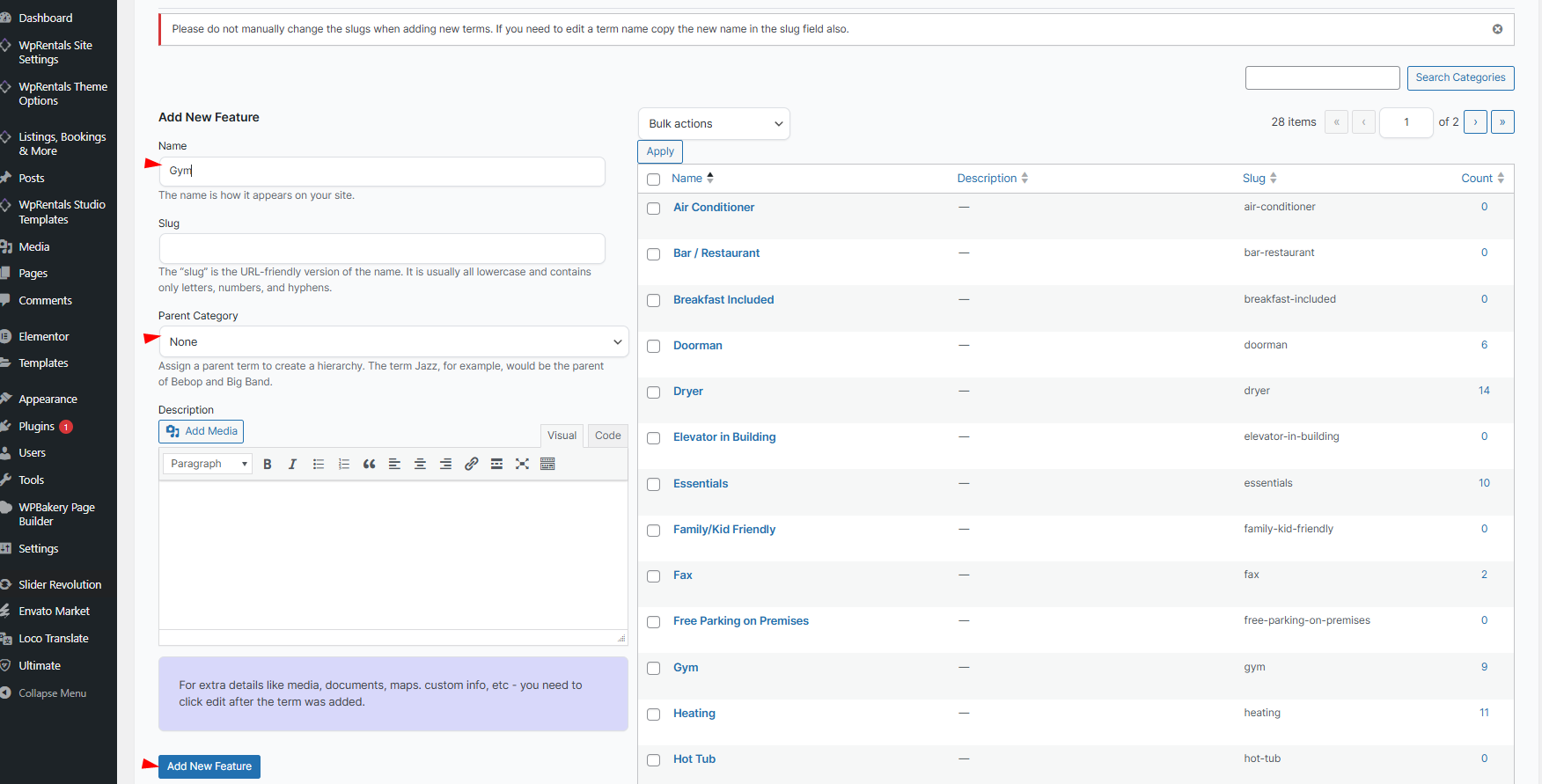Select the Doorman feature checkbox
This screenshot has width=1542, height=784.
click(653, 347)
